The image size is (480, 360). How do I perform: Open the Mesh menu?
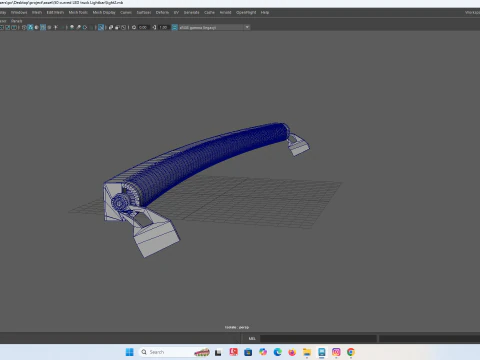coord(37,12)
